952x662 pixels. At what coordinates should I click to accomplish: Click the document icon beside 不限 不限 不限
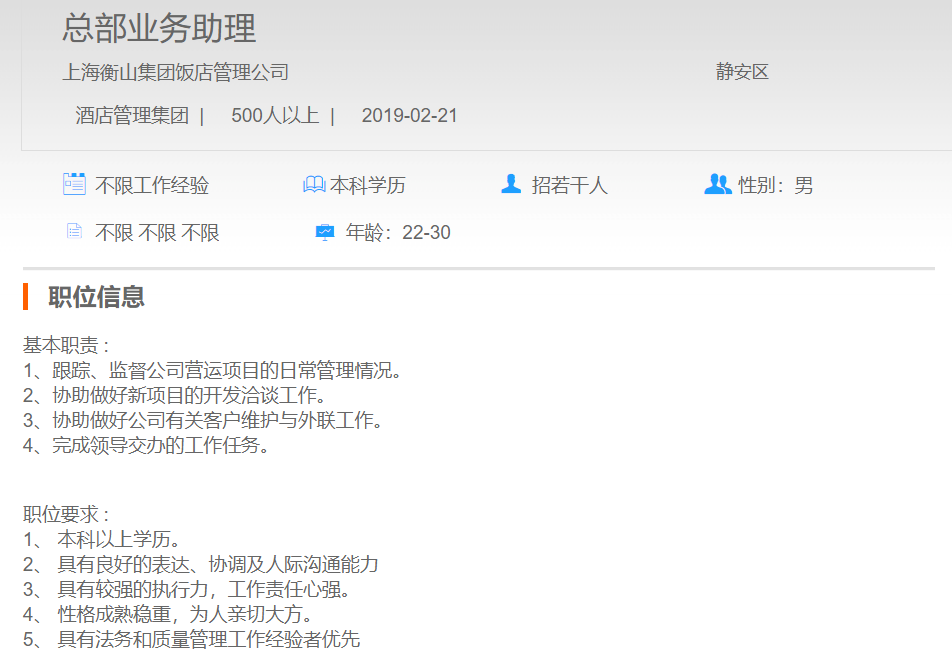coord(74,232)
